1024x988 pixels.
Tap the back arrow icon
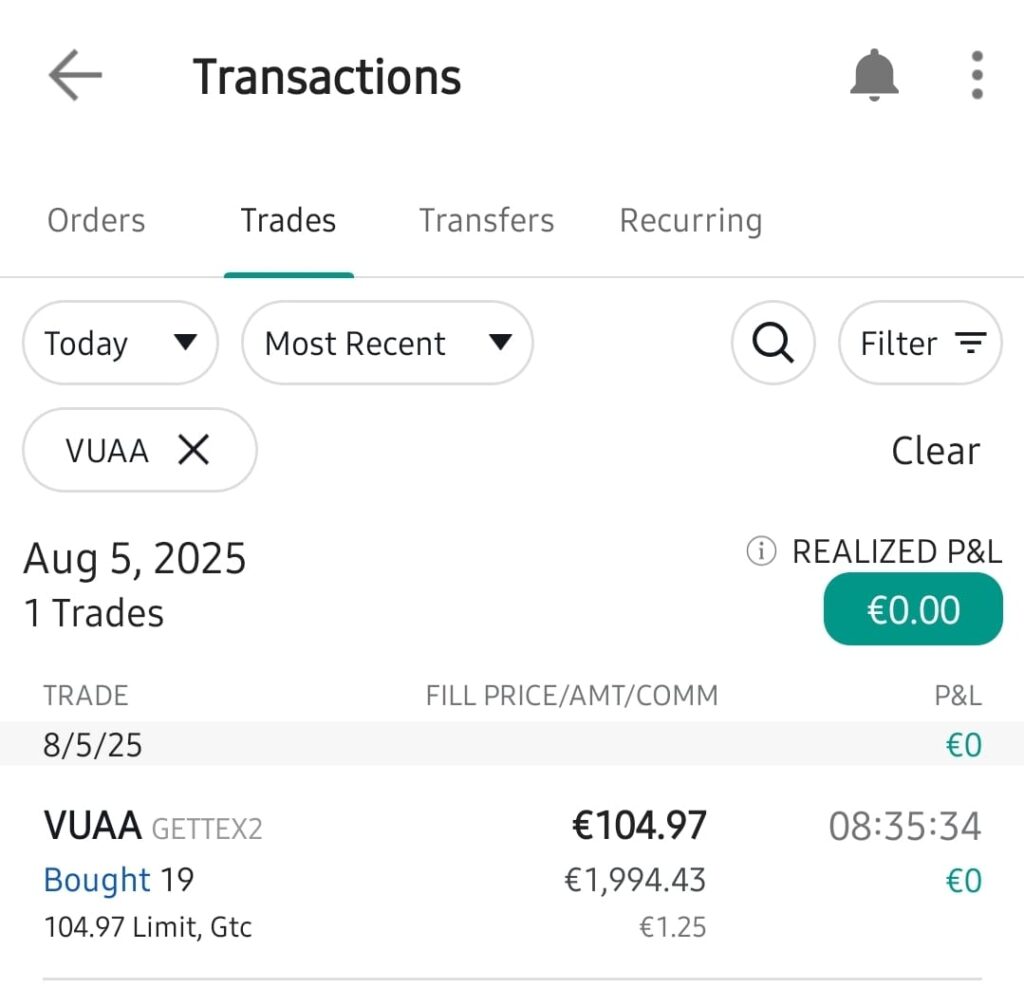(x=75, y=76)
